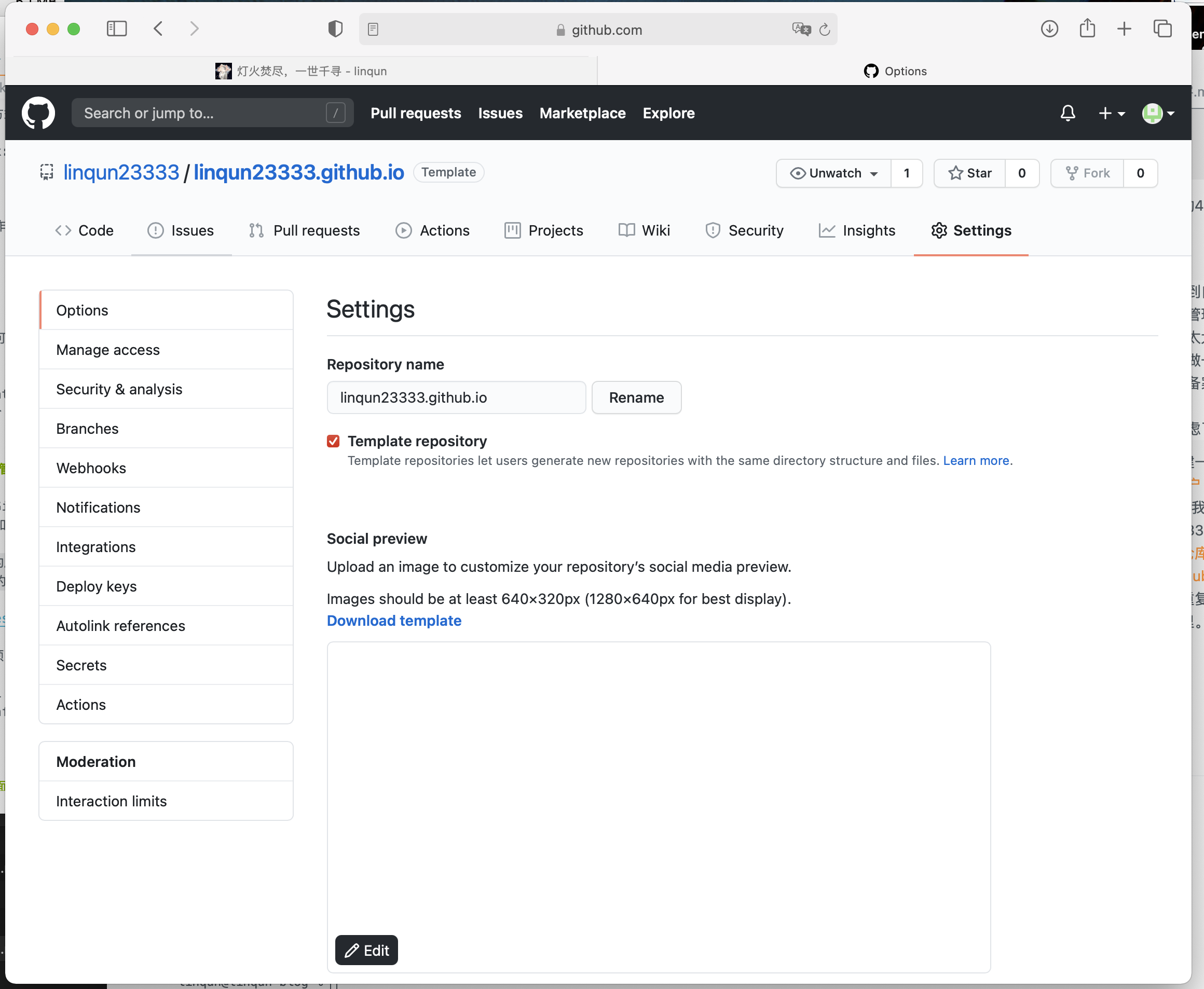
Task: Click the Rename button
Action: click(x=636, y=397)
